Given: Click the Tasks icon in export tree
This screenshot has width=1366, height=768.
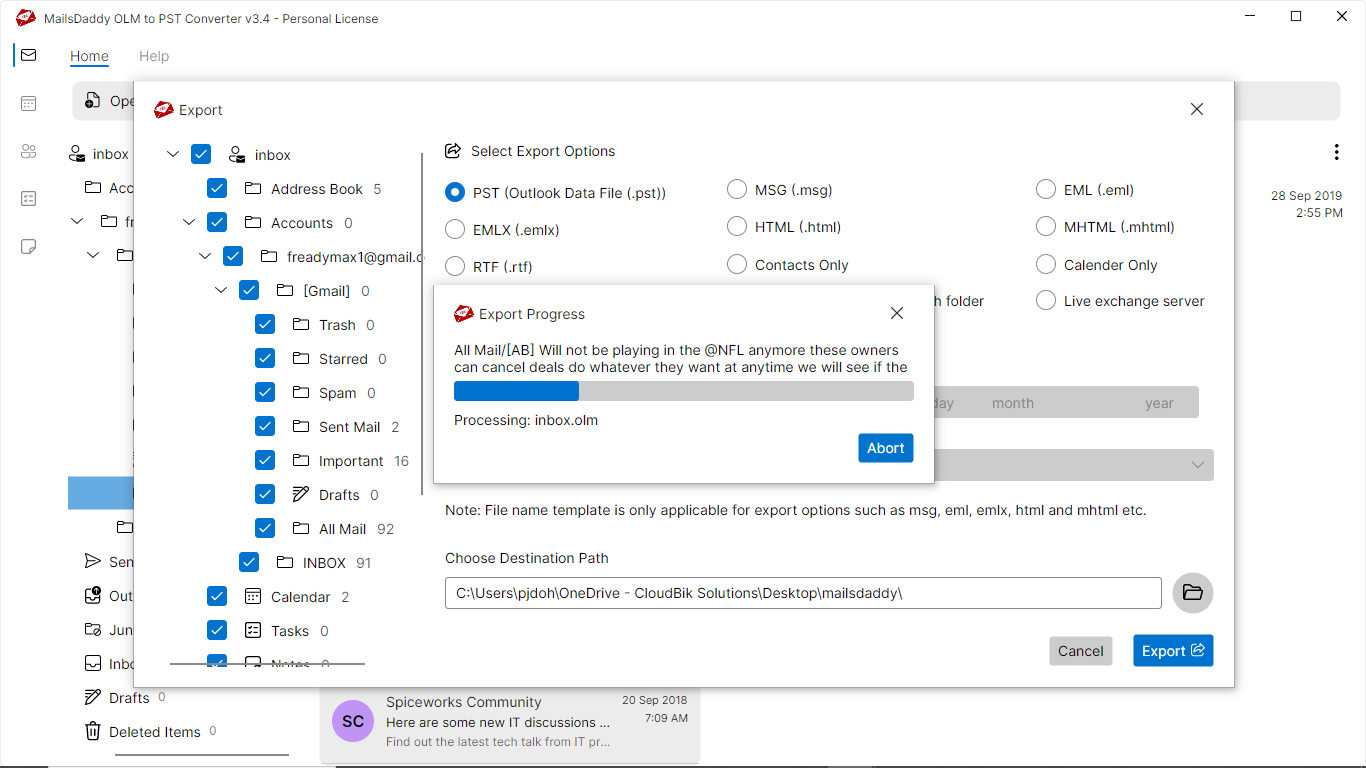Looking at the screenshot, I should pyautogui.click(x=253, y=631).
